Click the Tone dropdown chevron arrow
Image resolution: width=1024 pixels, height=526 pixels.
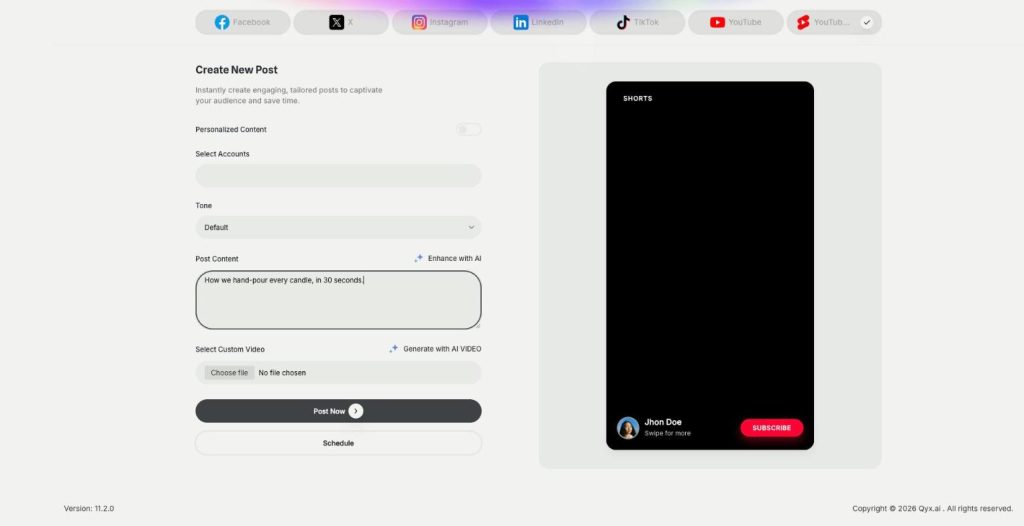click(x=471, y=227)
